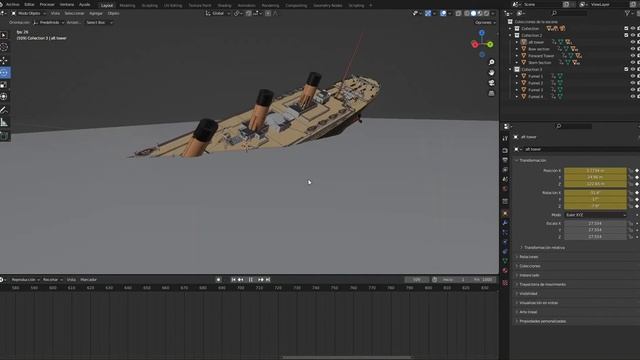Switch to the UV Editing workspace tab
This screenshot has width=640, height=360.
click(x=173, y=6)
